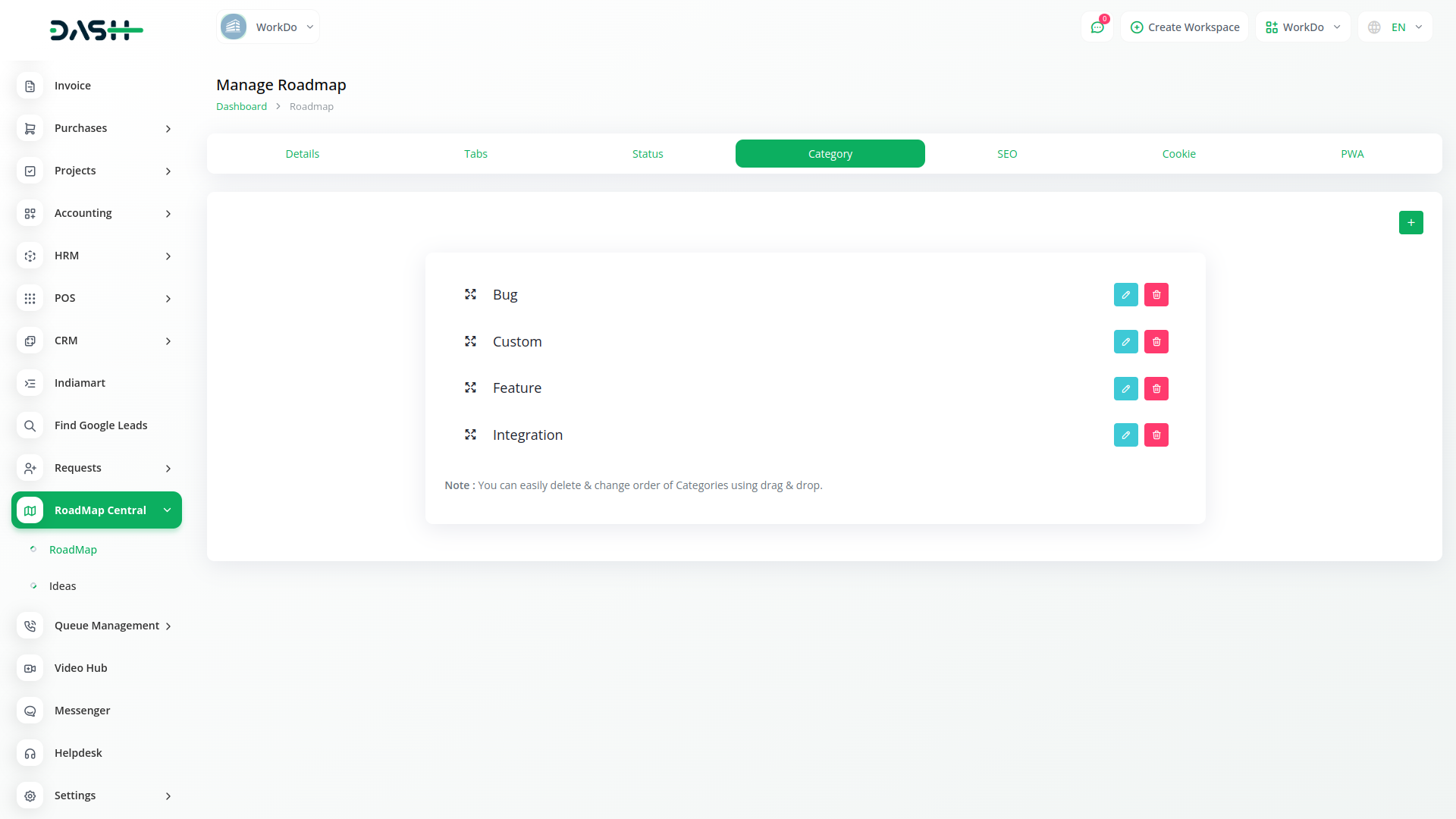Delete the Integration category via trash icon
The width and height of the screenshot is (1456, 819).
[1156, 435]
